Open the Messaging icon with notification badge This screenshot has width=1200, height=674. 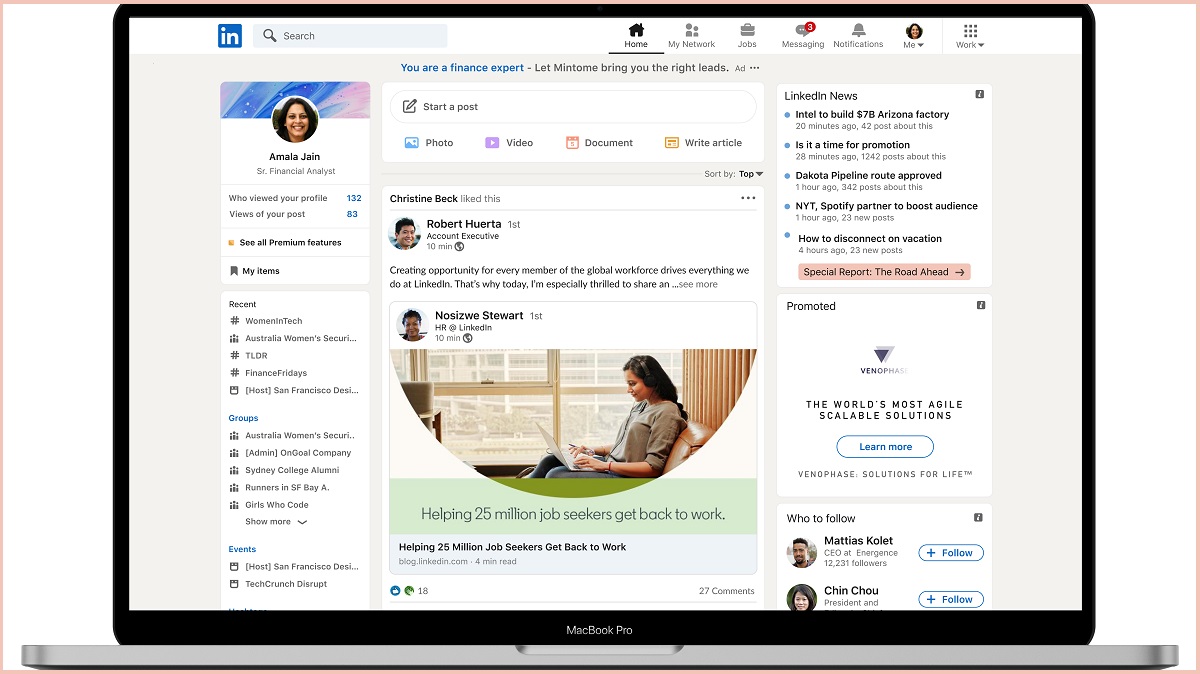pyautogui.click(x=803, y=31)
